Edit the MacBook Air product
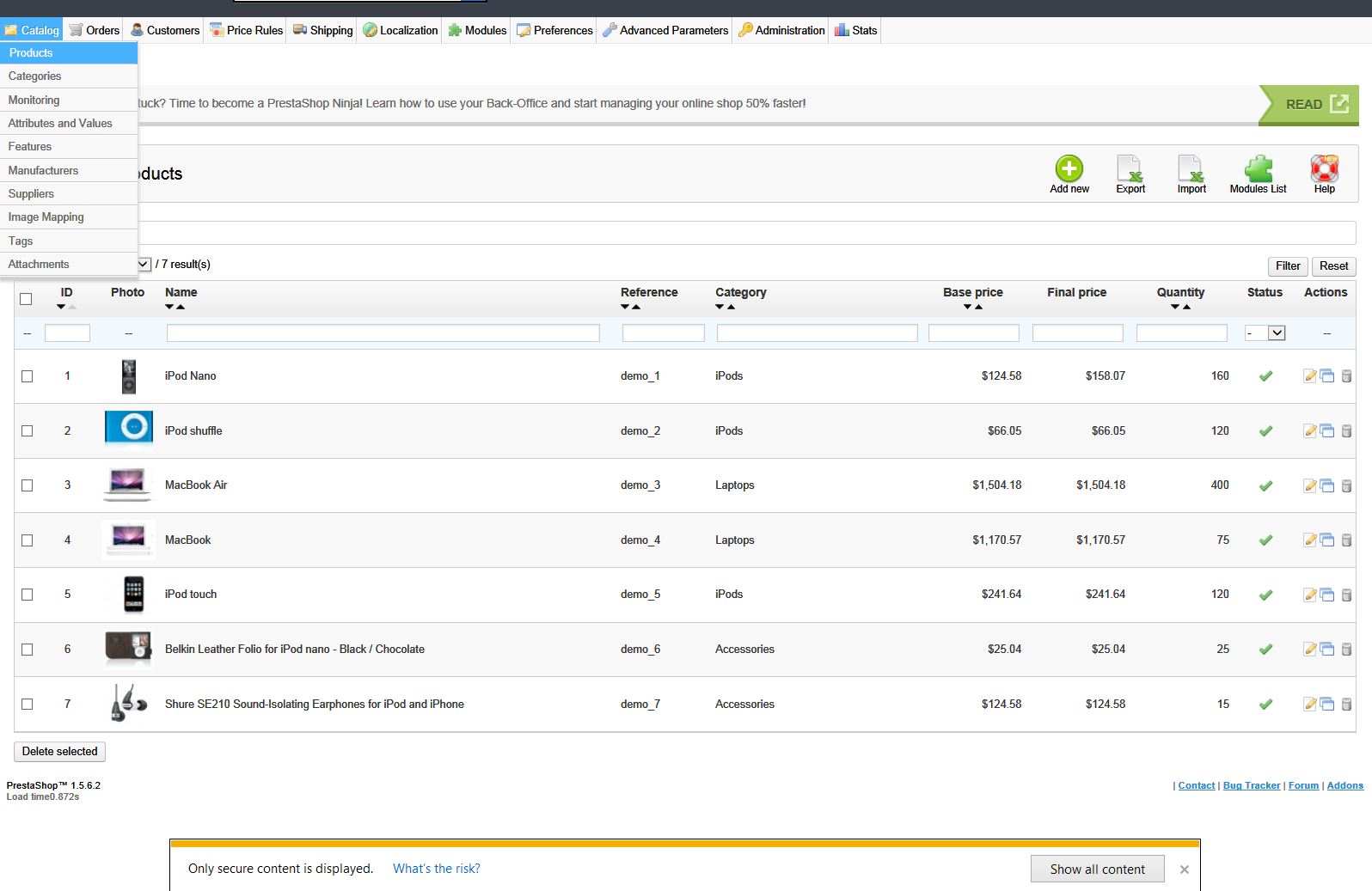Viewport: 1372px width, 891px height. 1310,485
